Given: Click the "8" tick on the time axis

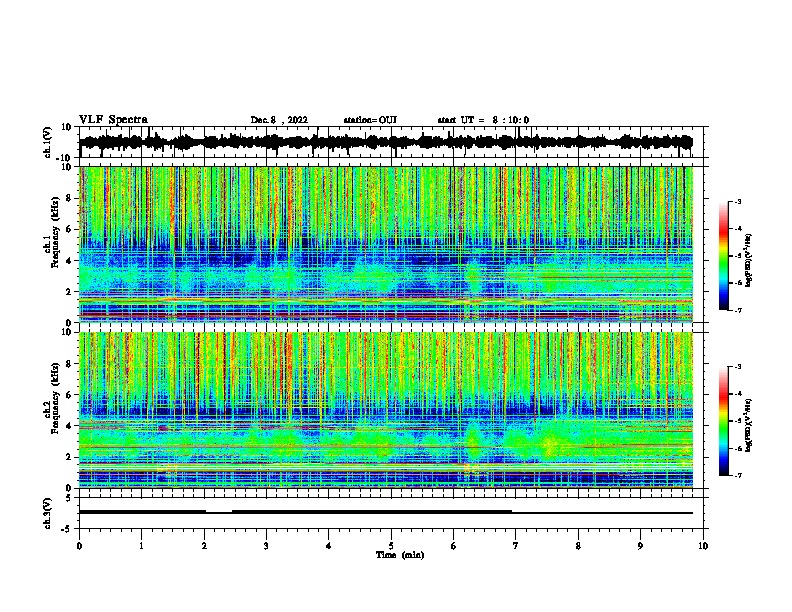Looking at the screenshot, I should tap(578, 546).
